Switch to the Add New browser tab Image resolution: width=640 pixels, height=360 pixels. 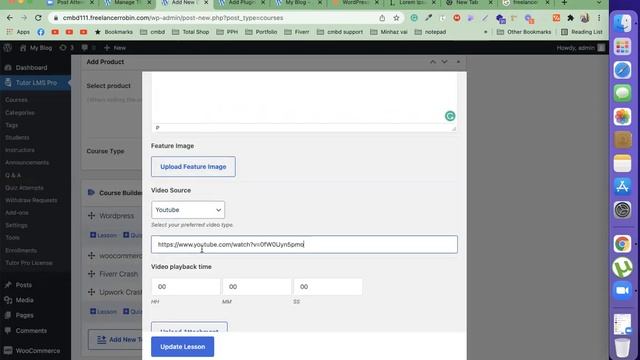pos(184,3)
